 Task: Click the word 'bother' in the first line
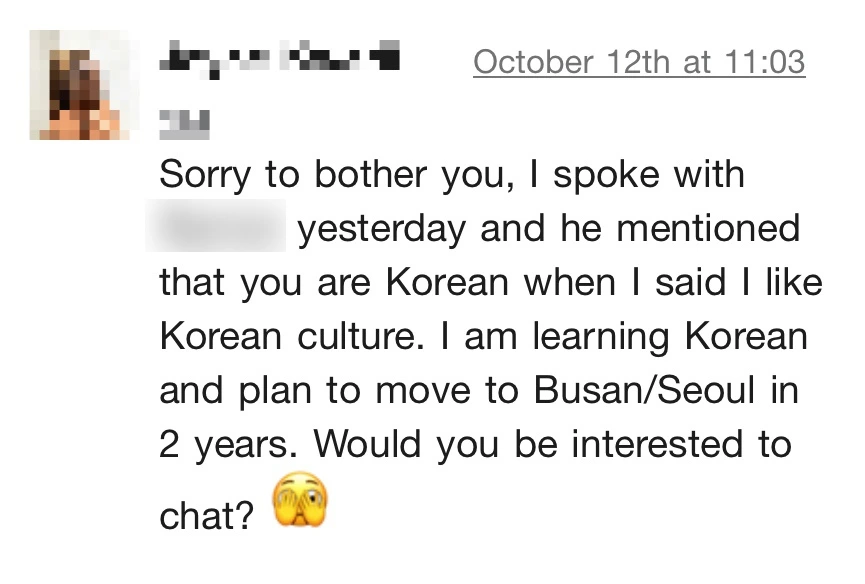coord(371,174)
